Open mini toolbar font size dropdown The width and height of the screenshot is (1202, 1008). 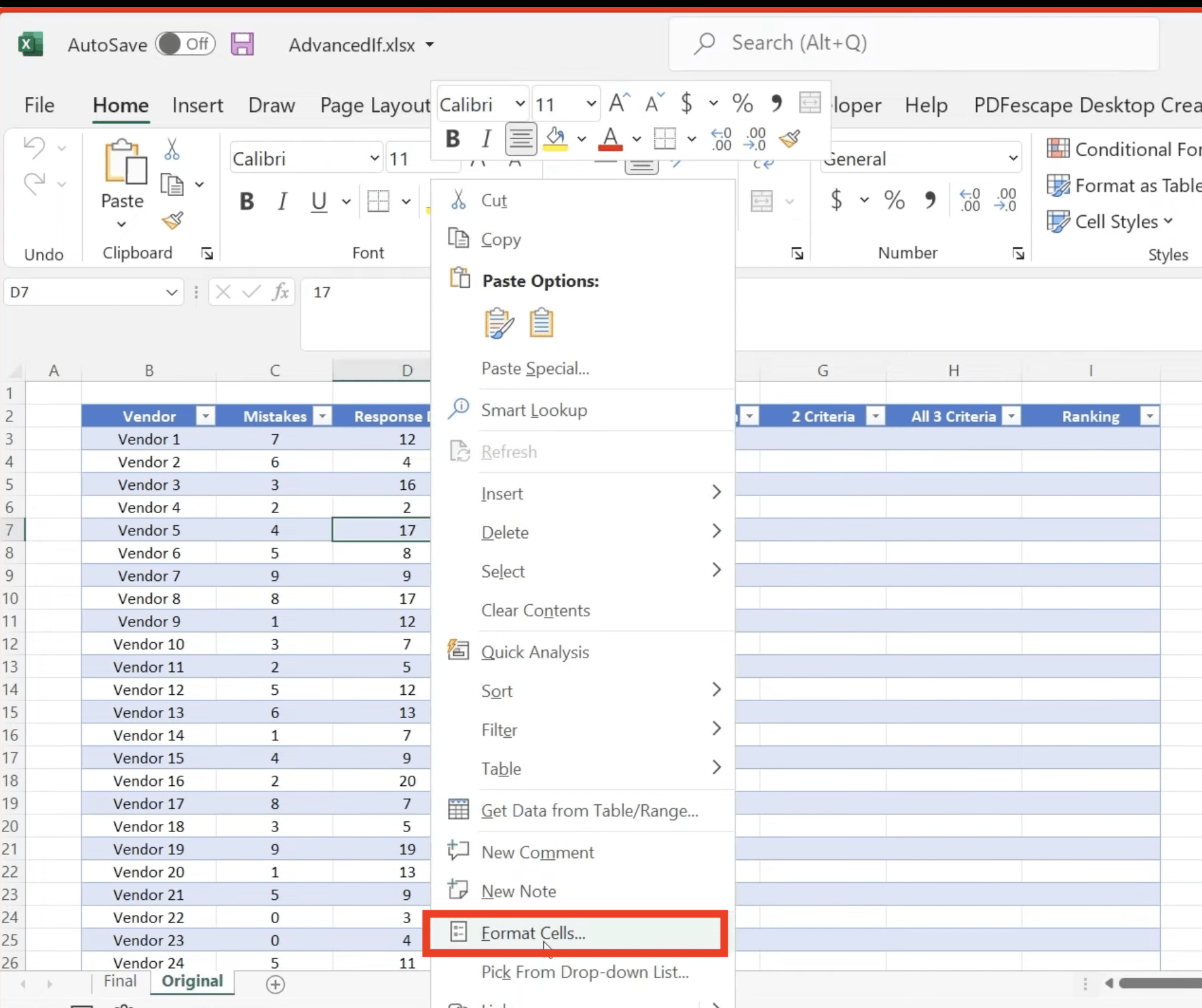(x=591, y=103)
